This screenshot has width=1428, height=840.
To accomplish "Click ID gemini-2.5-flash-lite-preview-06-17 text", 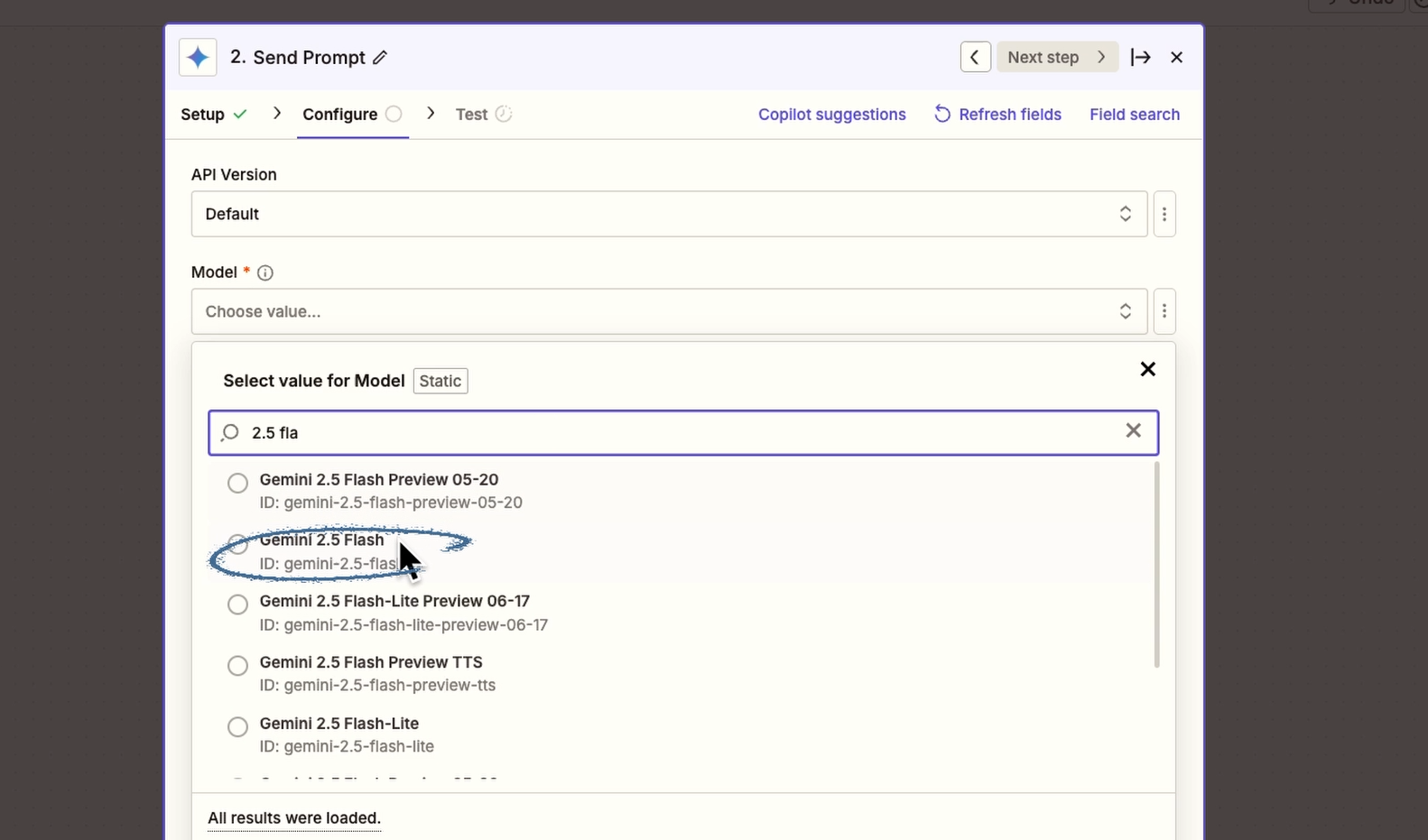I will tap(403, 625).
